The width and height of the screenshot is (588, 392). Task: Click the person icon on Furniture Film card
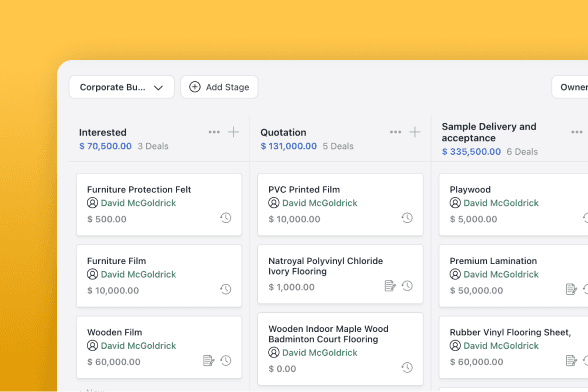92,274
